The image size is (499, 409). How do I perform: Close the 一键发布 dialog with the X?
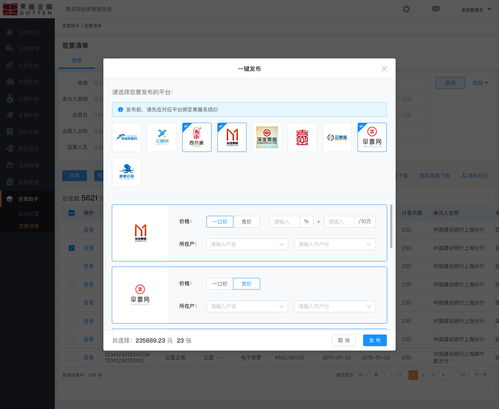click(x=384, y=69)
